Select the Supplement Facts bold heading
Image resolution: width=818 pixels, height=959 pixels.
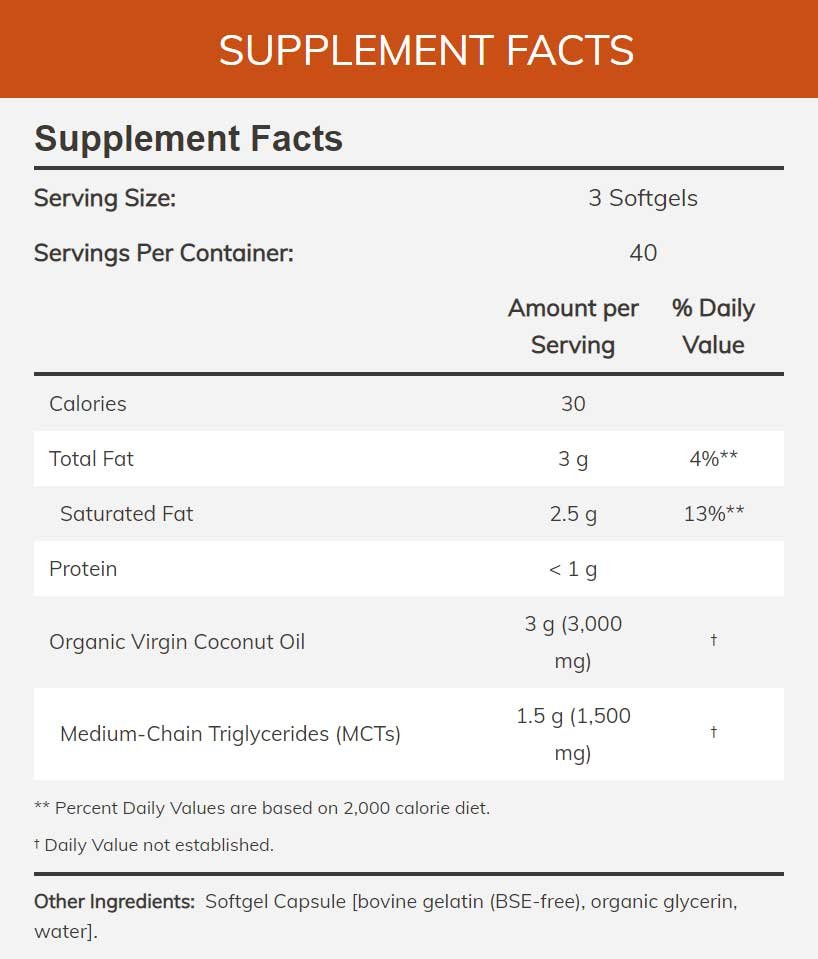188,138
